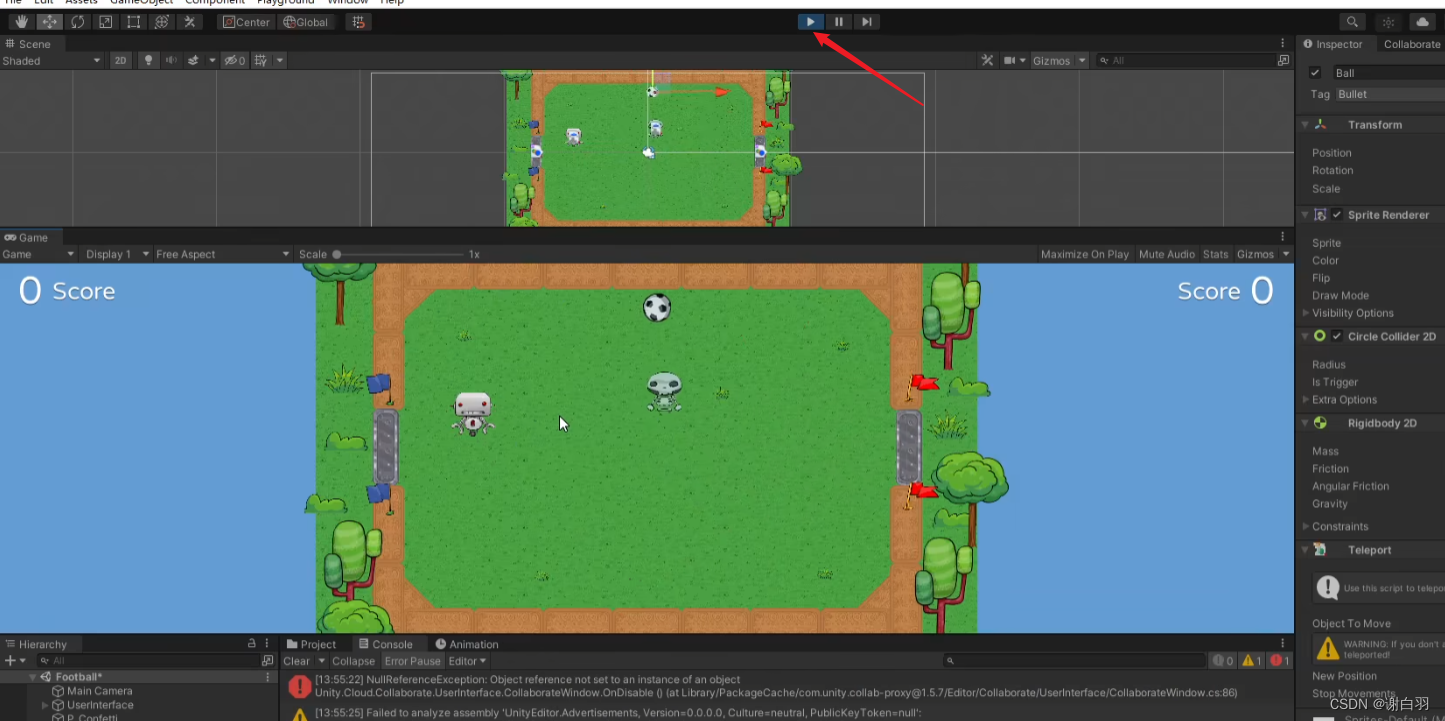Select the Scale tool
This screenshot has height=721, width=1445.
pos(105,22)
